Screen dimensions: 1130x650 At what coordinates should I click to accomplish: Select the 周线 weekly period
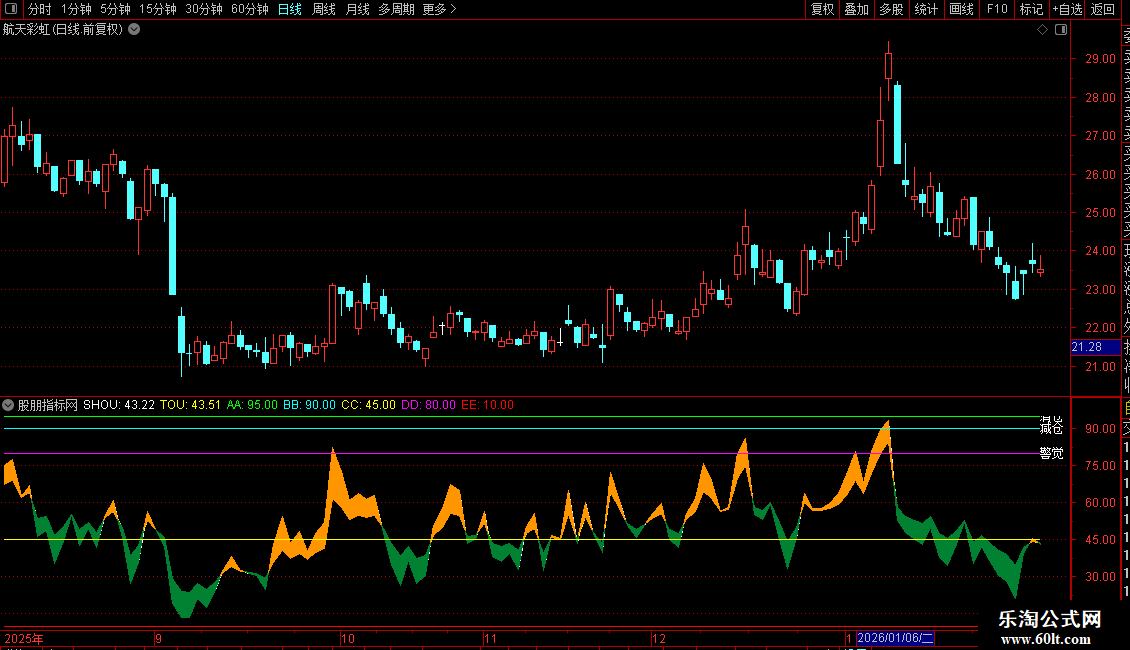coord(324,9)
